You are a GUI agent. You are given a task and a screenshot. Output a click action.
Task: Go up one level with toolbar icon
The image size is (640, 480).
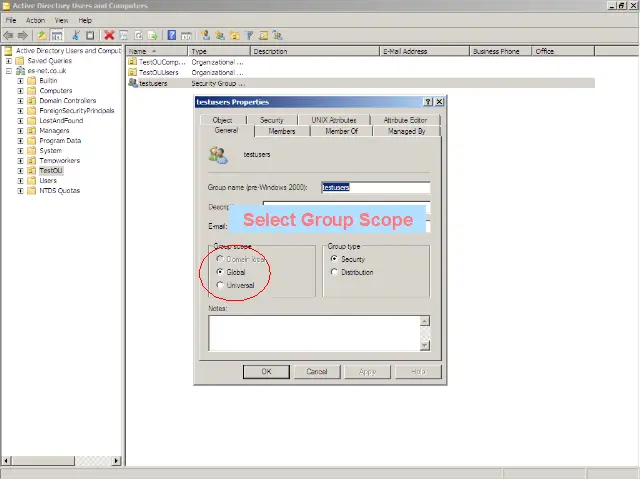tap(42, 36)
